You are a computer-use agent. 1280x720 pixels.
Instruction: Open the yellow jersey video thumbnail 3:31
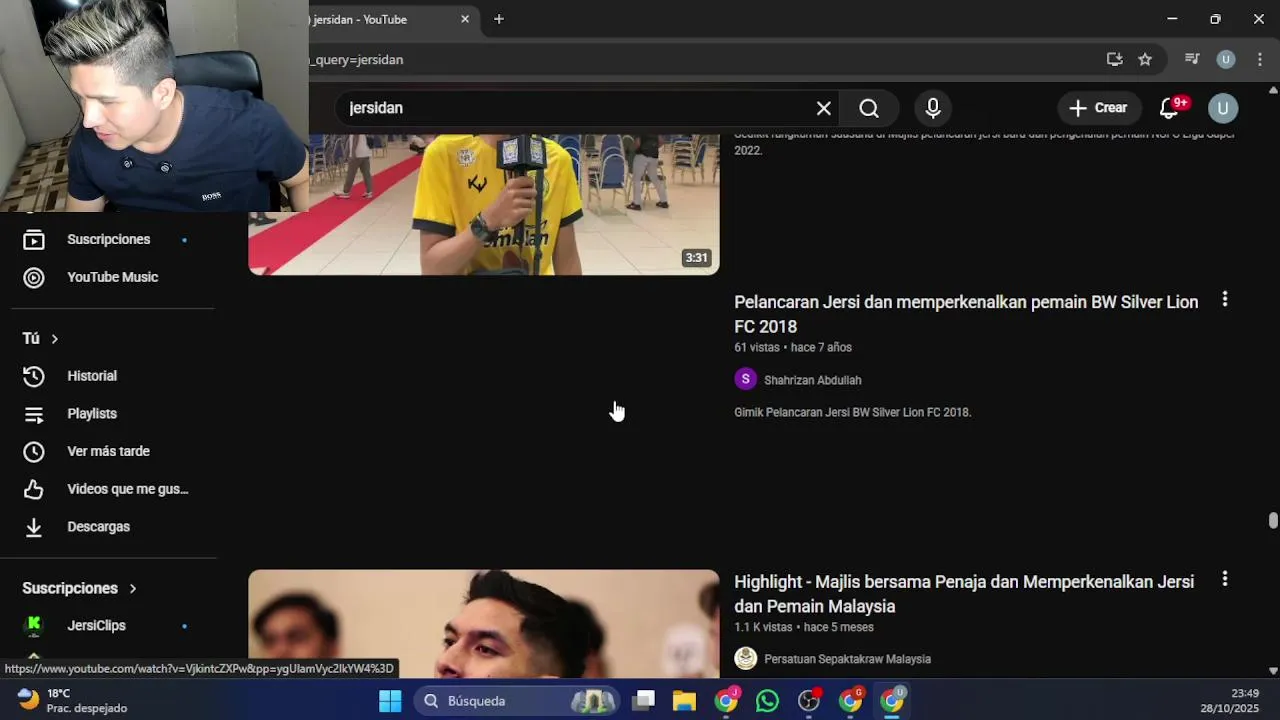484,204
